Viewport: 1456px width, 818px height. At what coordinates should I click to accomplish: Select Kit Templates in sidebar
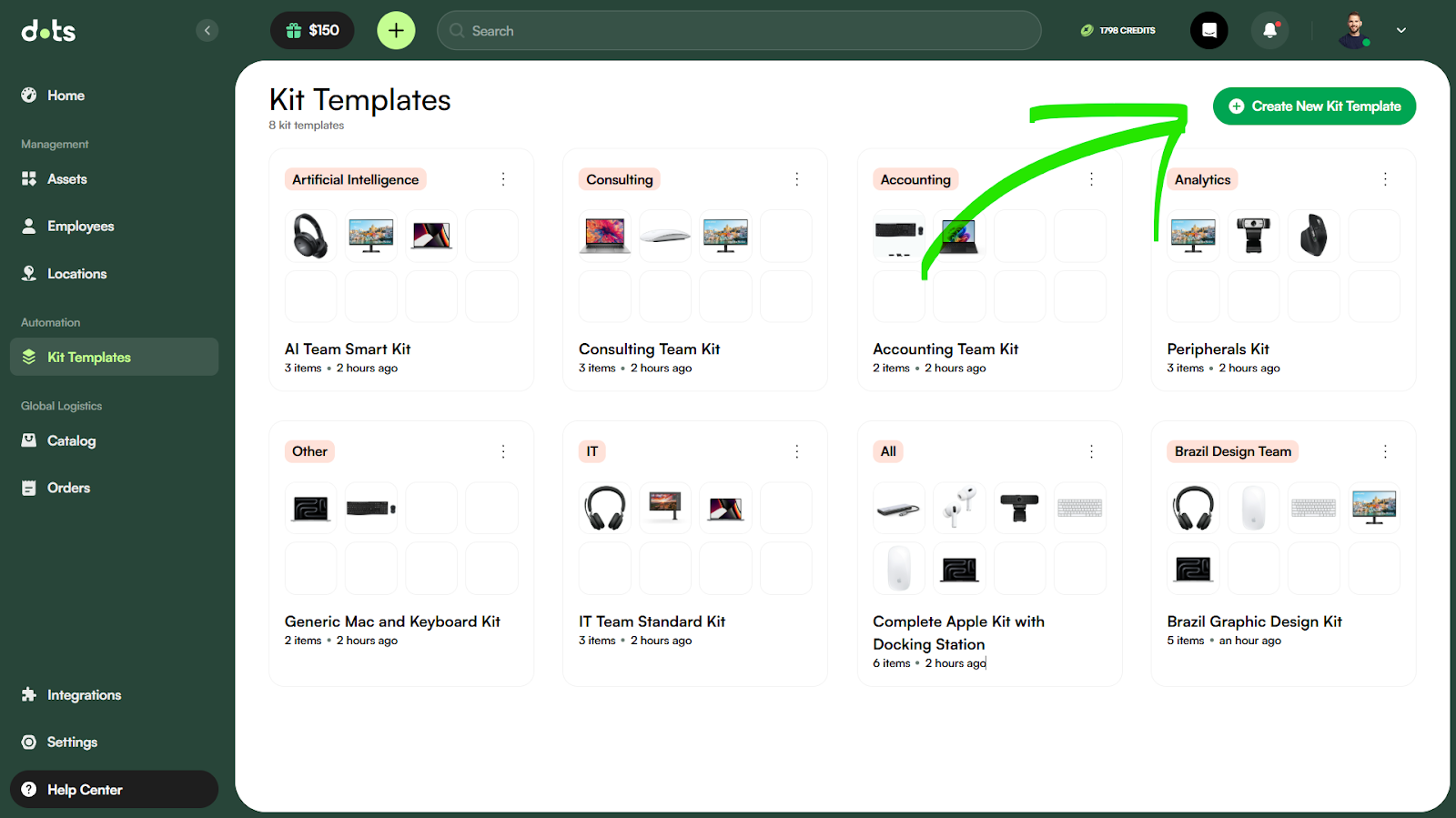[114, 357]
